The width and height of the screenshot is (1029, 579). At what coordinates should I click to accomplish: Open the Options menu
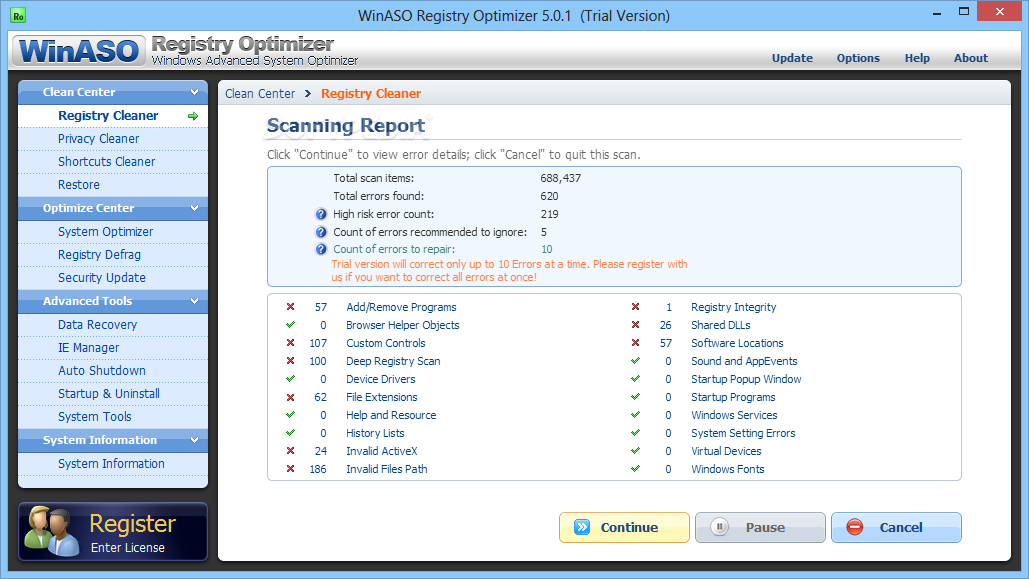(x=858, y=58)
